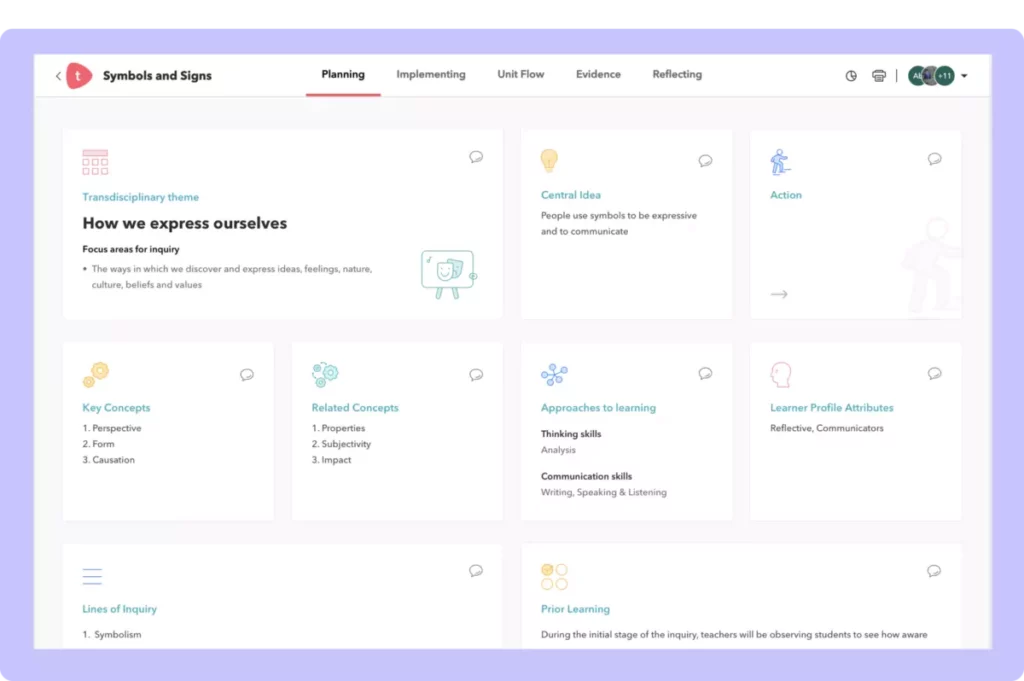The image size is (1024, 681).
Task: Switch to the Implementing tab
Action: (x=430, y=75)
